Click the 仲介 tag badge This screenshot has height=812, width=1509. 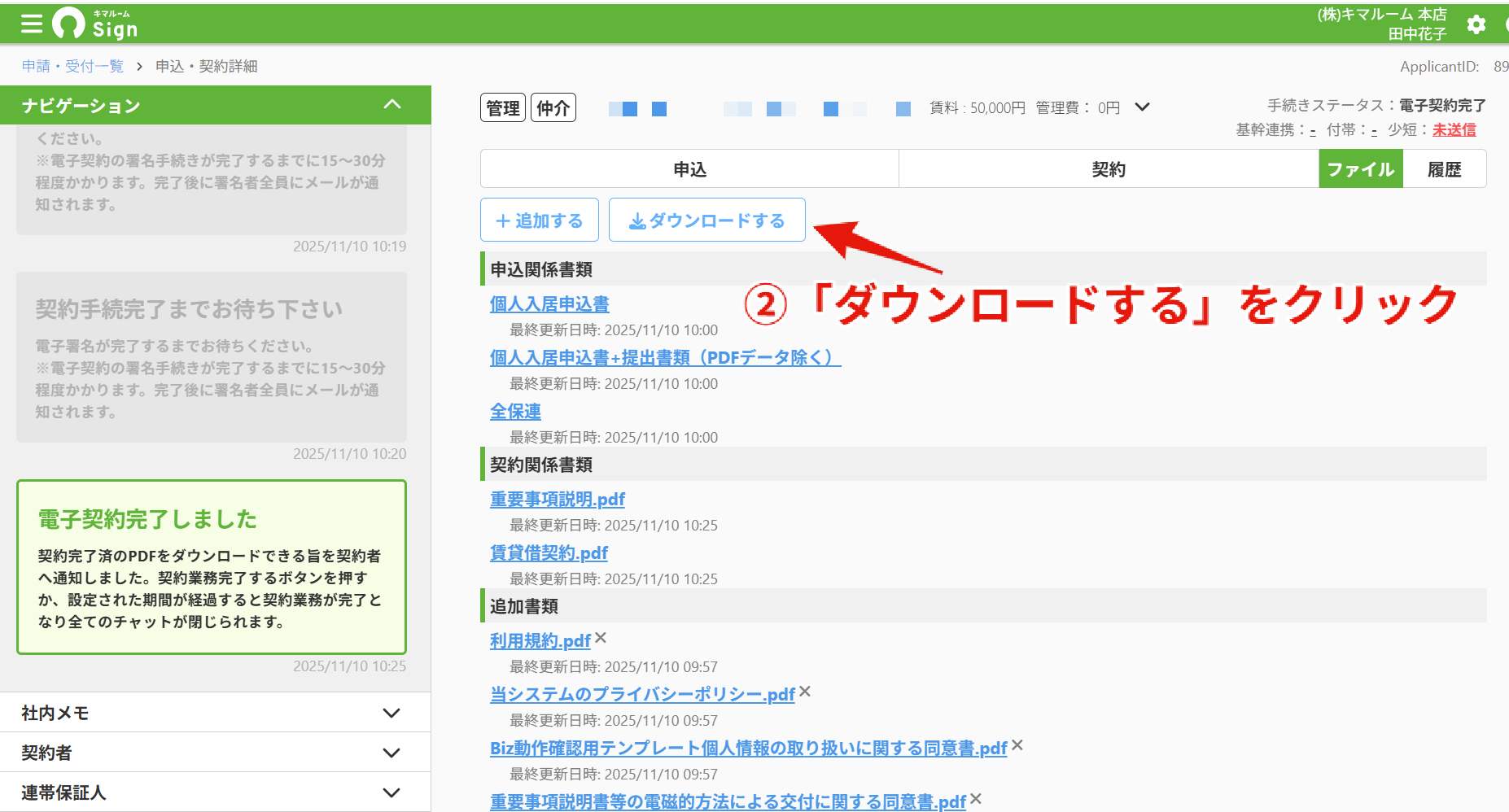[553, 107]
